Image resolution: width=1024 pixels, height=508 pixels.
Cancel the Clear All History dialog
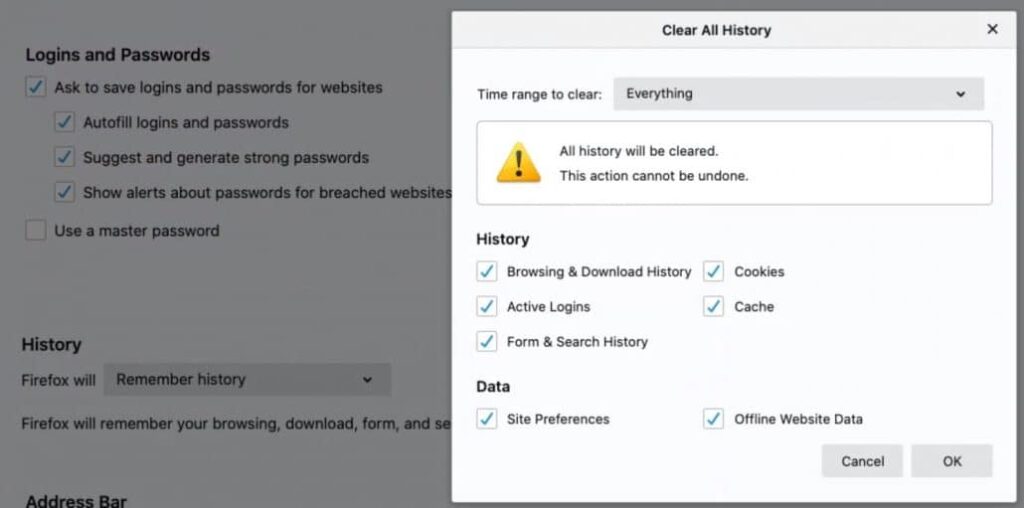(862, 461)
